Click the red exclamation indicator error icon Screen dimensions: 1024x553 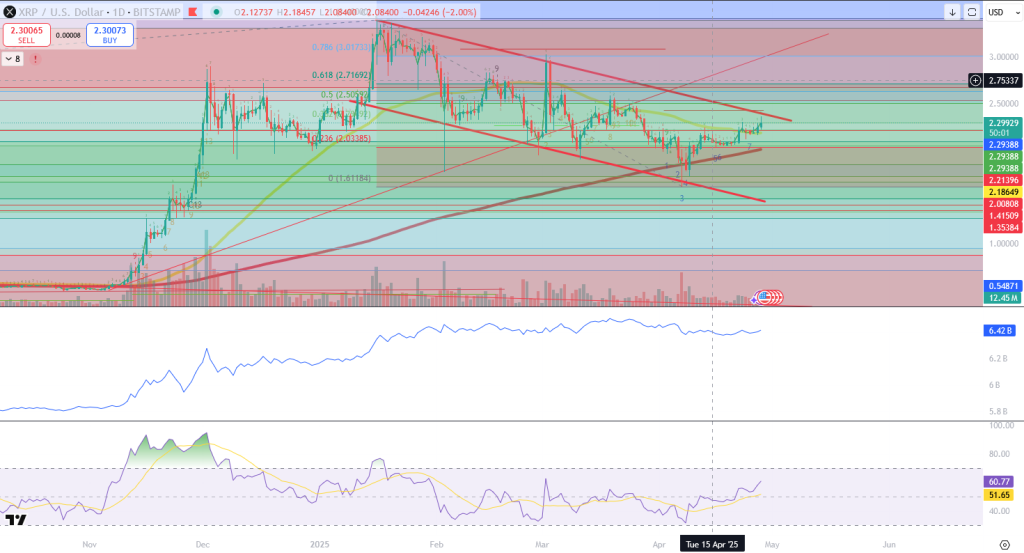[35, 59]
